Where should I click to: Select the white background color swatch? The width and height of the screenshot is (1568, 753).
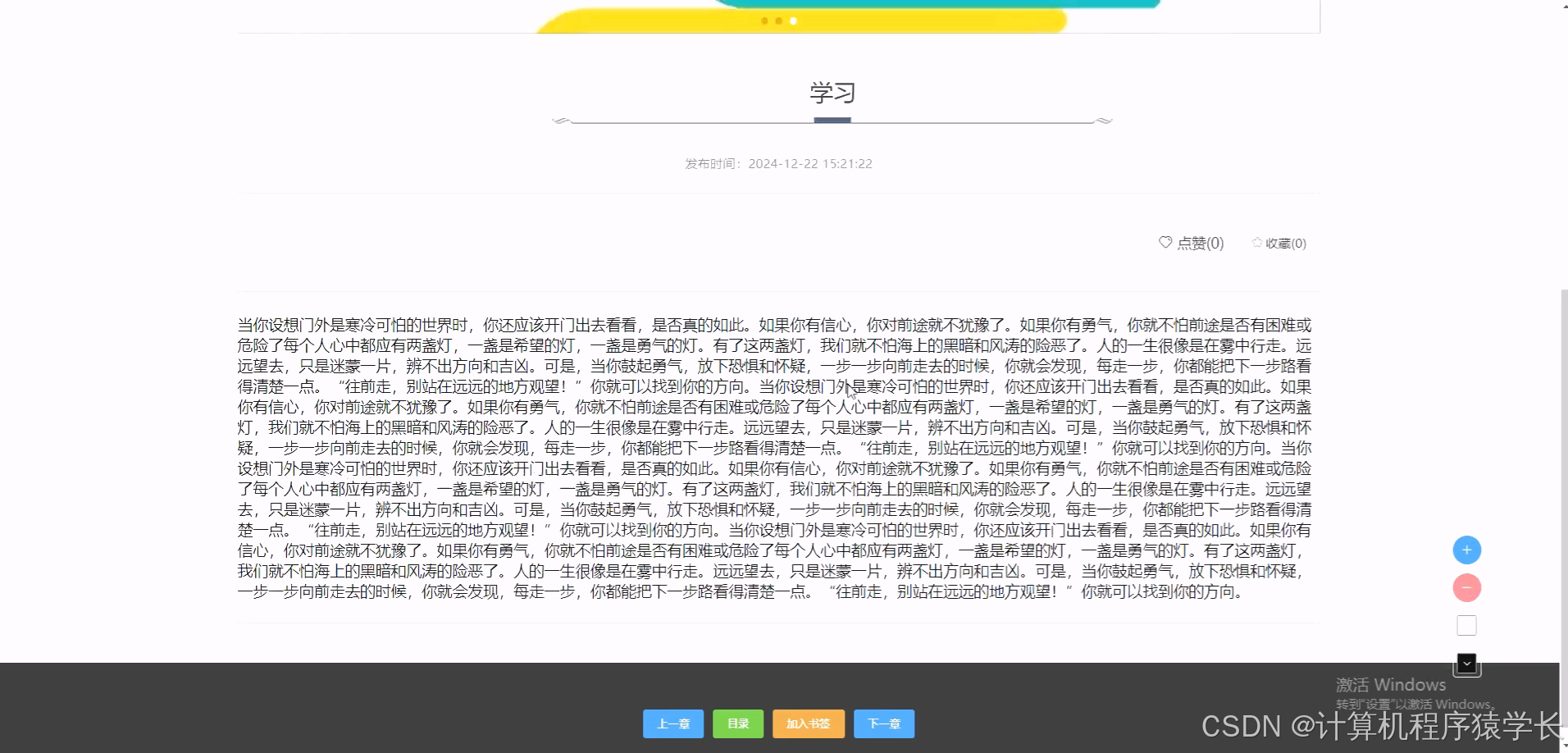coord(1466,626)
